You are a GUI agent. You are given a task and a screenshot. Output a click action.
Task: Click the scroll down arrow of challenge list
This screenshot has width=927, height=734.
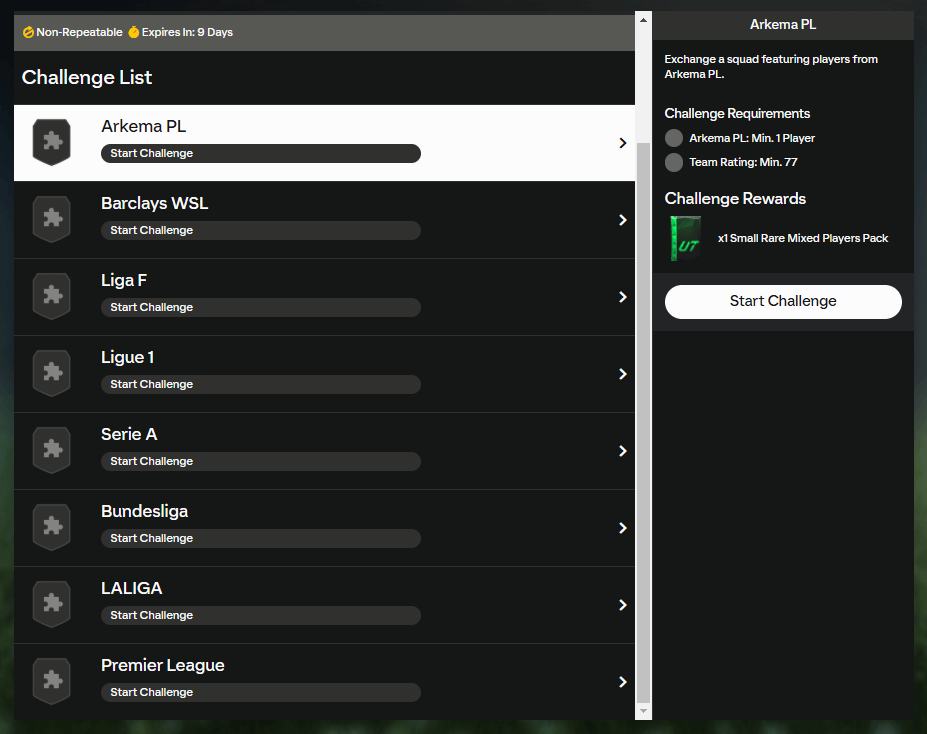[643, 711]
